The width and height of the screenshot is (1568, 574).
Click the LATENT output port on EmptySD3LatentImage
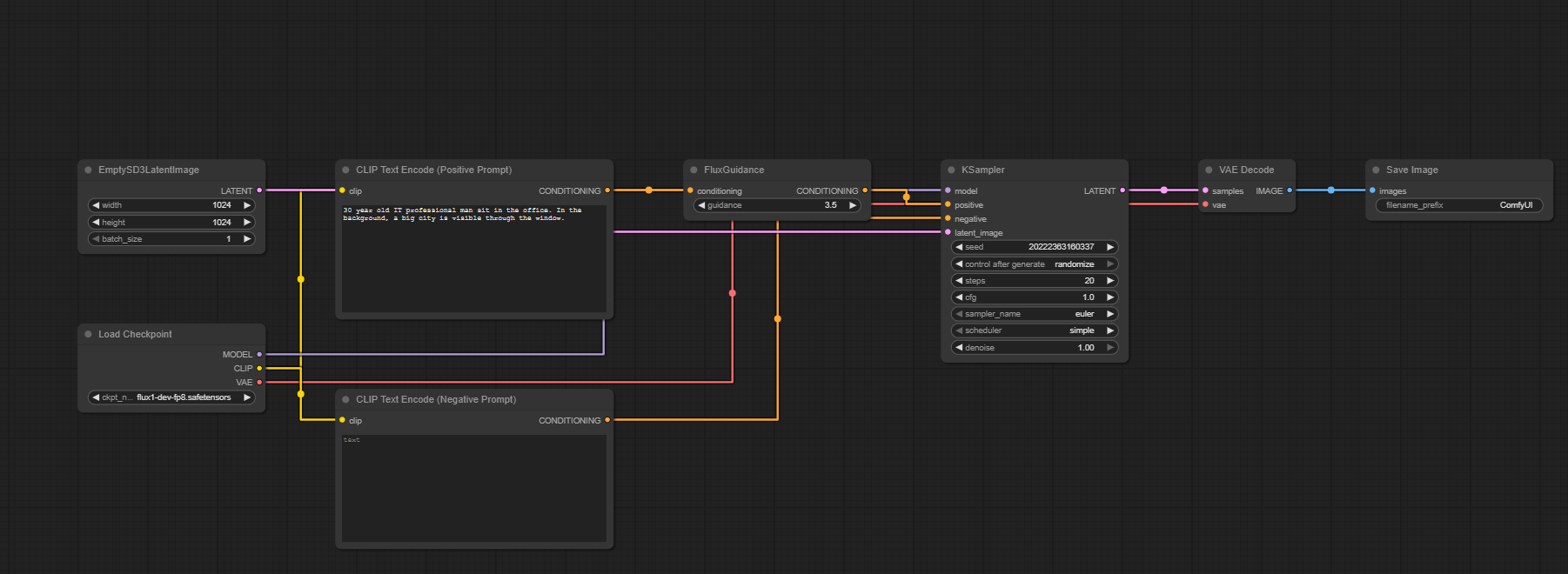(259, 190)
